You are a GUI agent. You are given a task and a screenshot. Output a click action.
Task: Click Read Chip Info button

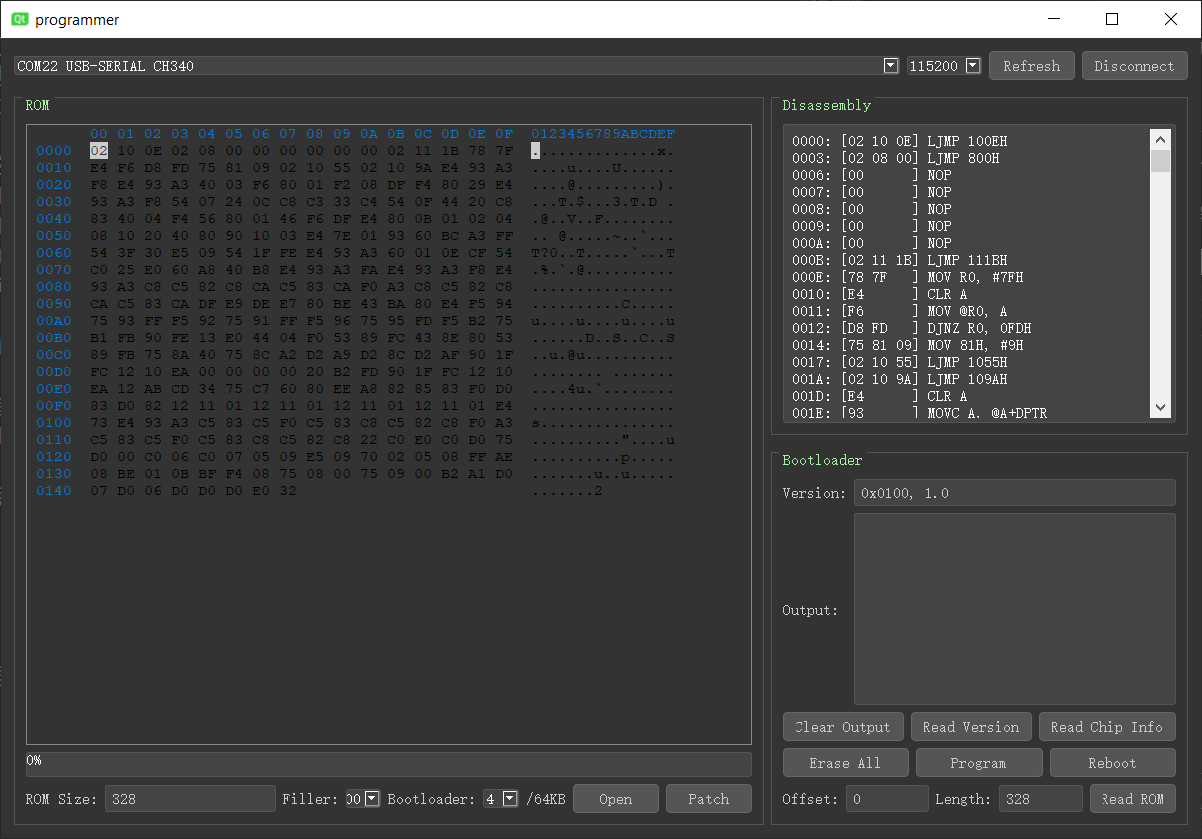(1107, 727)
